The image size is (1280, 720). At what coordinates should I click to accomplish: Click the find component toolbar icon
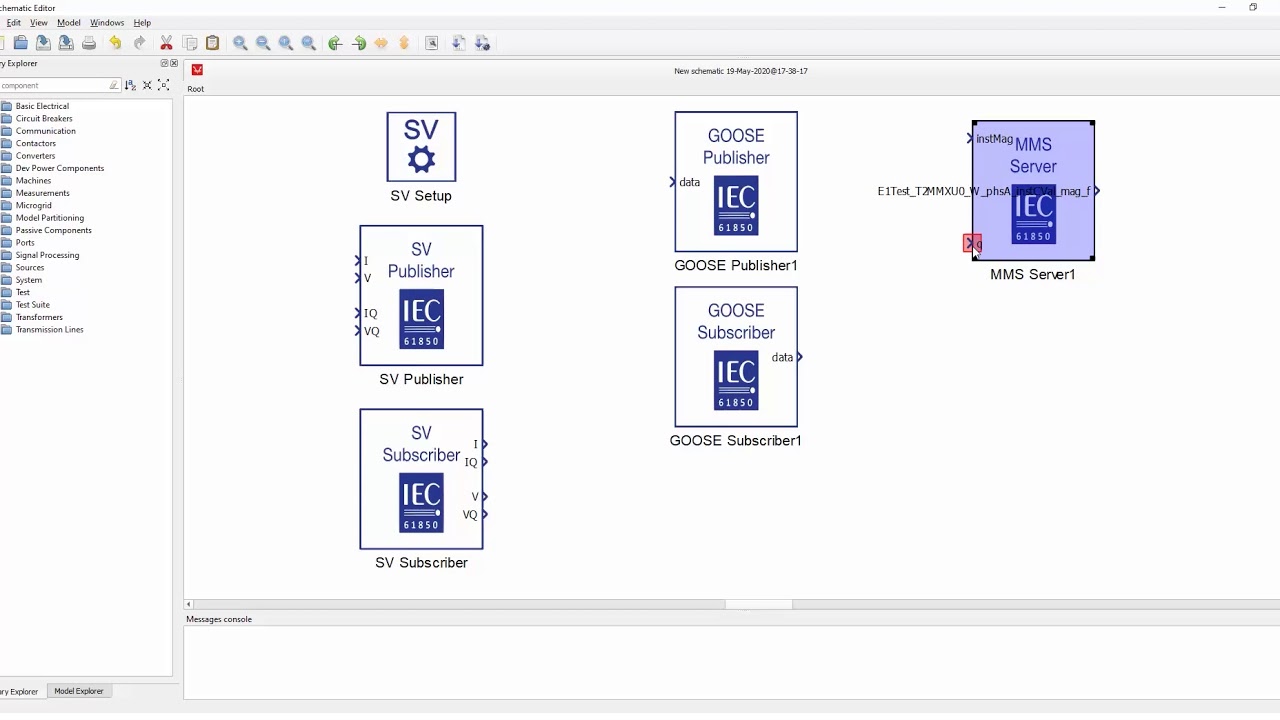tap(432, 43)
